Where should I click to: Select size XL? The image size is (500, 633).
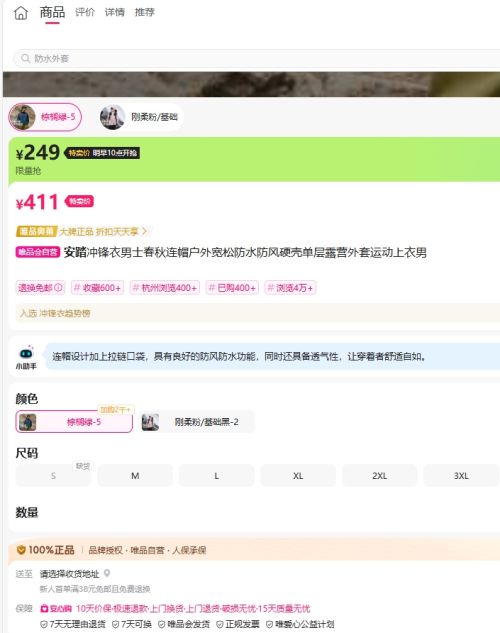(298, 476)
